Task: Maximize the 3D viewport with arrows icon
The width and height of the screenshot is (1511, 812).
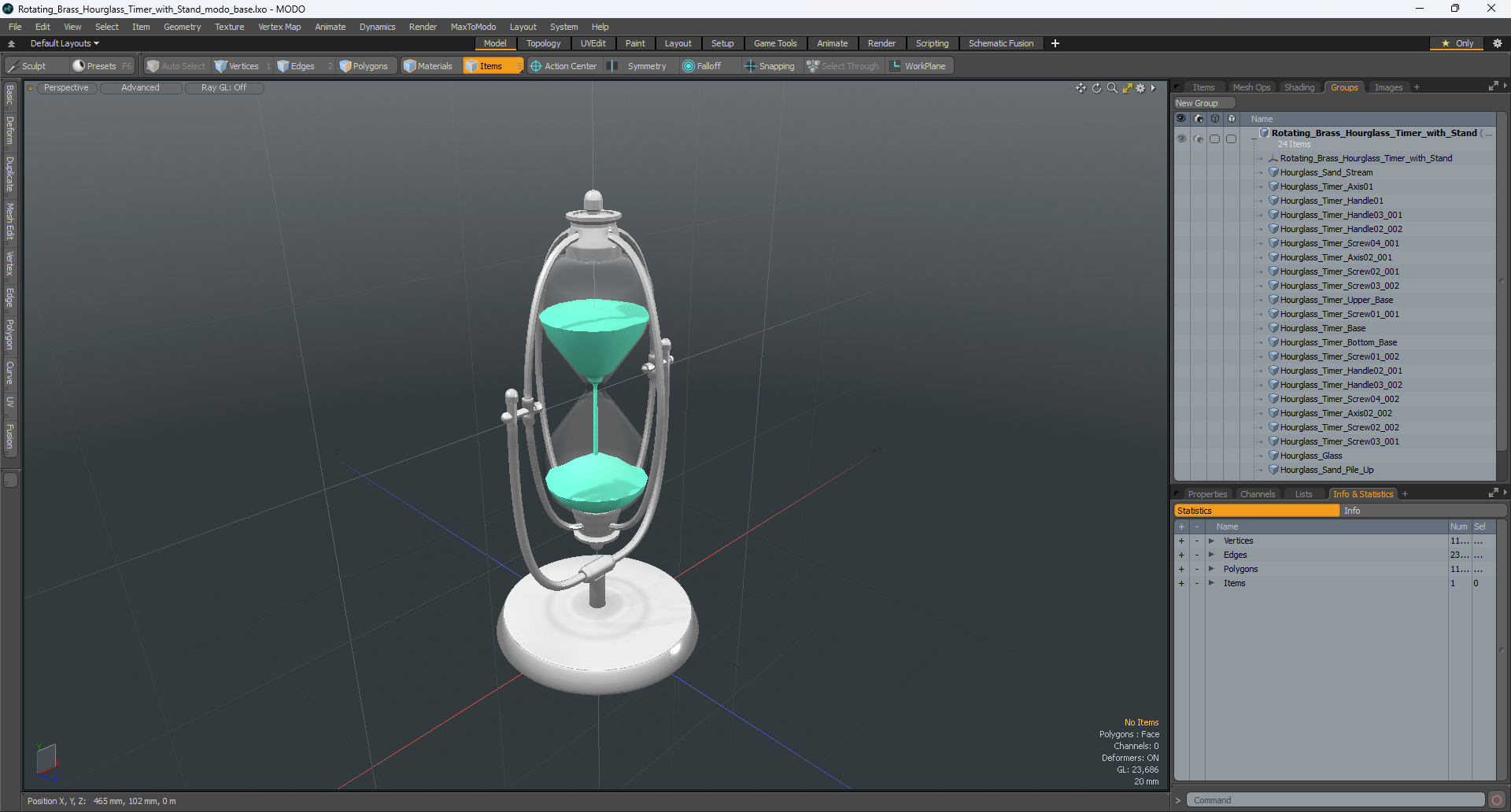Action: [x=1127, y=88]
